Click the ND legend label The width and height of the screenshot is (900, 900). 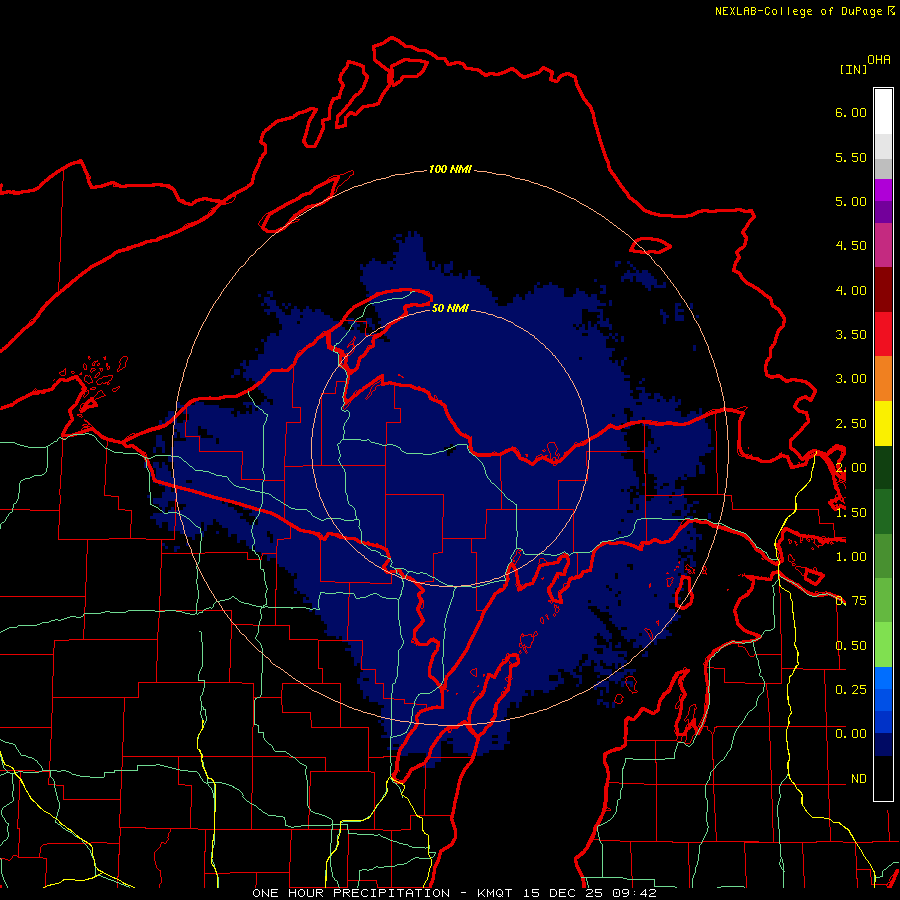click(x=859, y=778)
